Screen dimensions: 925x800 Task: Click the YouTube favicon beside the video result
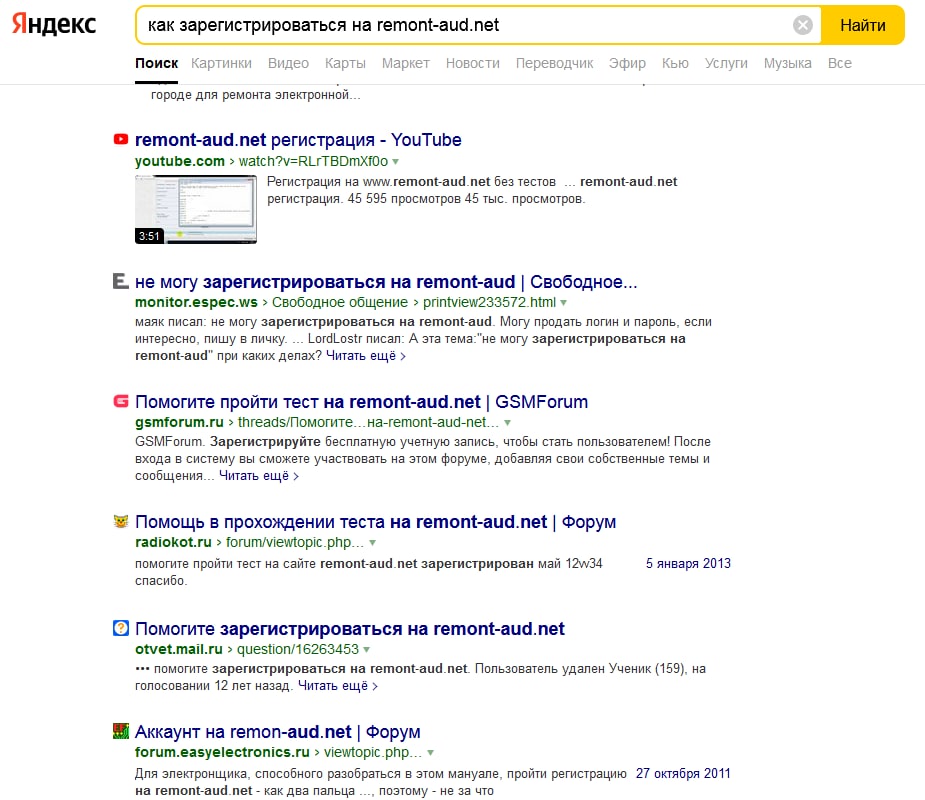coord(121,139)
